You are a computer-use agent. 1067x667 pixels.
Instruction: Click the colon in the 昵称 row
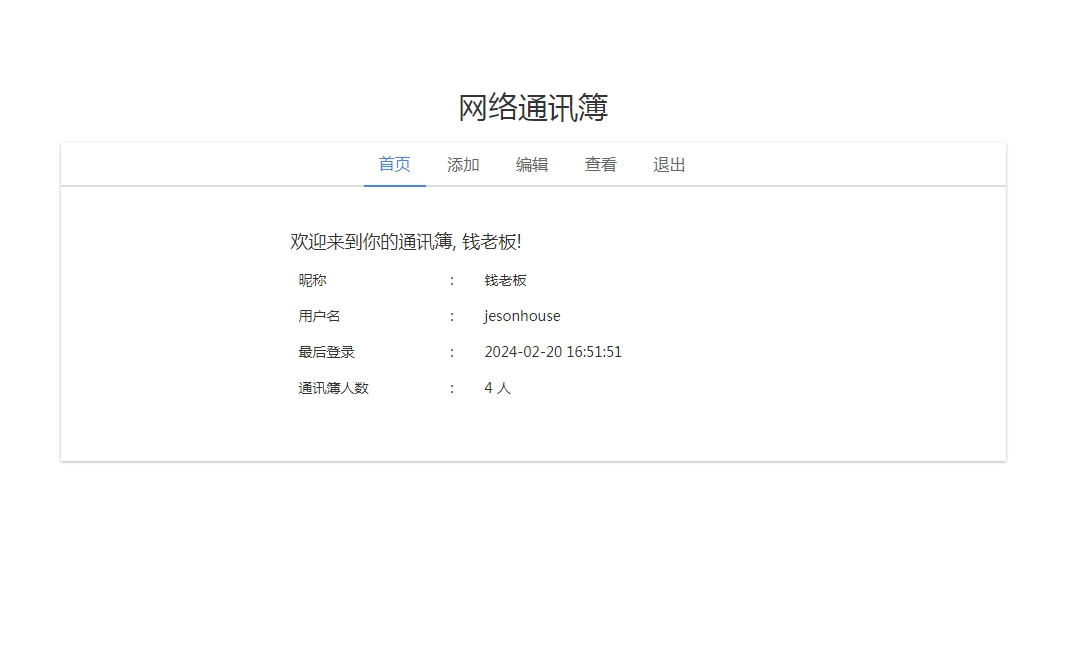tap(452, 281)
